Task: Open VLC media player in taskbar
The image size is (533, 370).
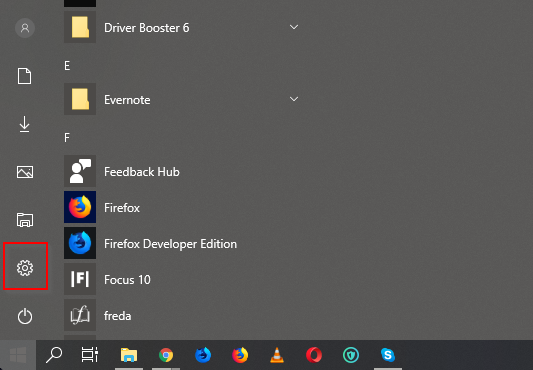Action: (277, 355)
